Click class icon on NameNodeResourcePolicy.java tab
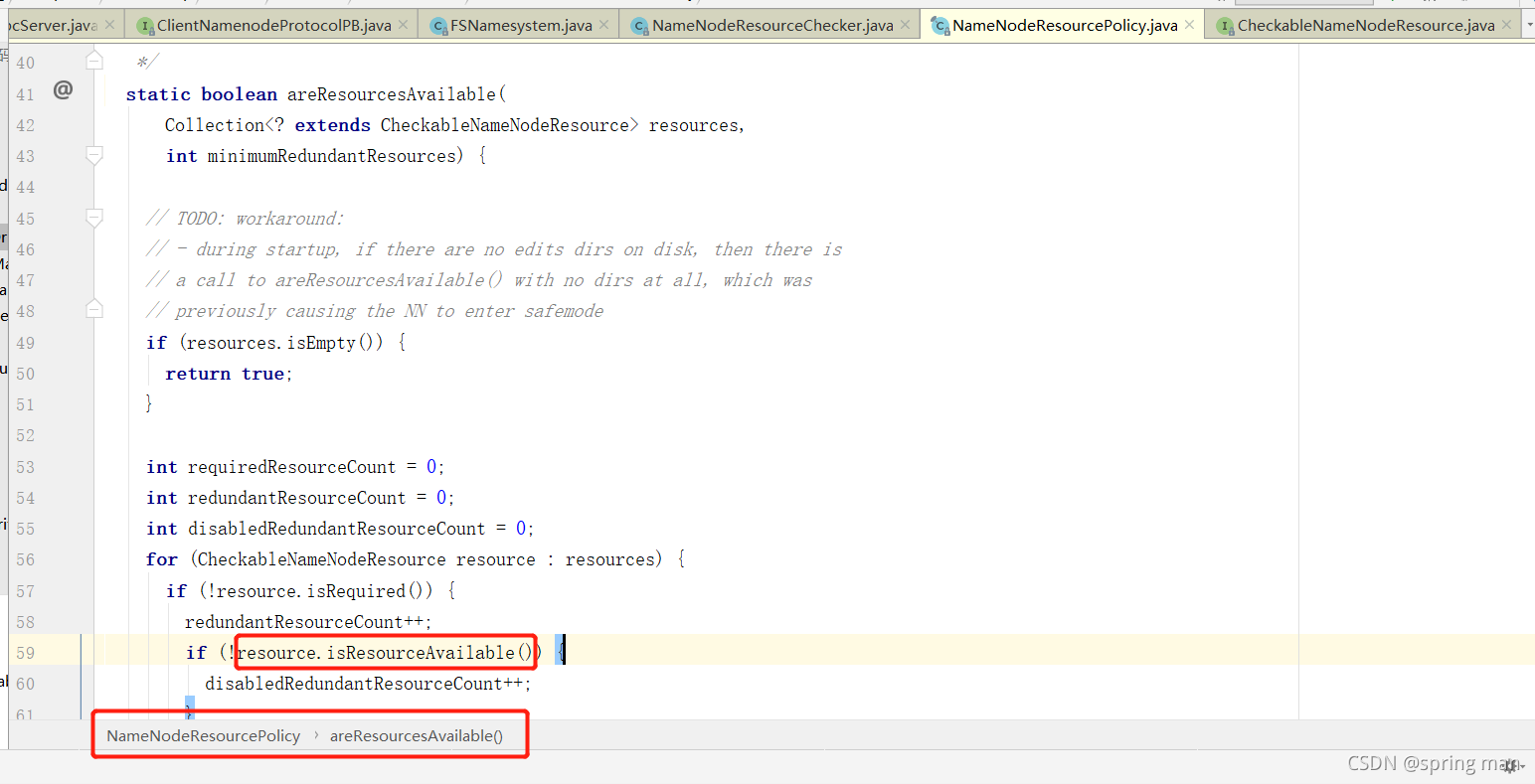Viewport: 1535px width, 784px height. tap(939, 26)
